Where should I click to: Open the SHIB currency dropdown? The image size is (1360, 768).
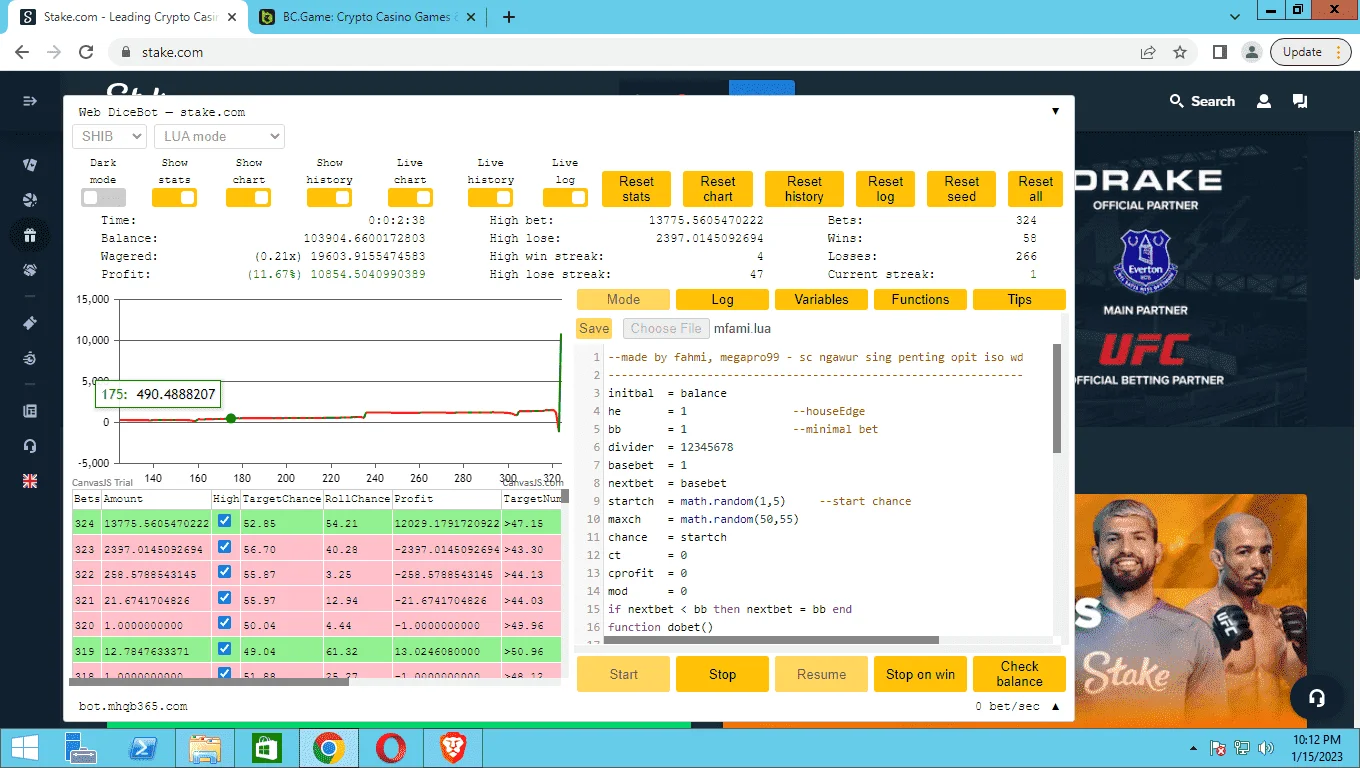109,136
